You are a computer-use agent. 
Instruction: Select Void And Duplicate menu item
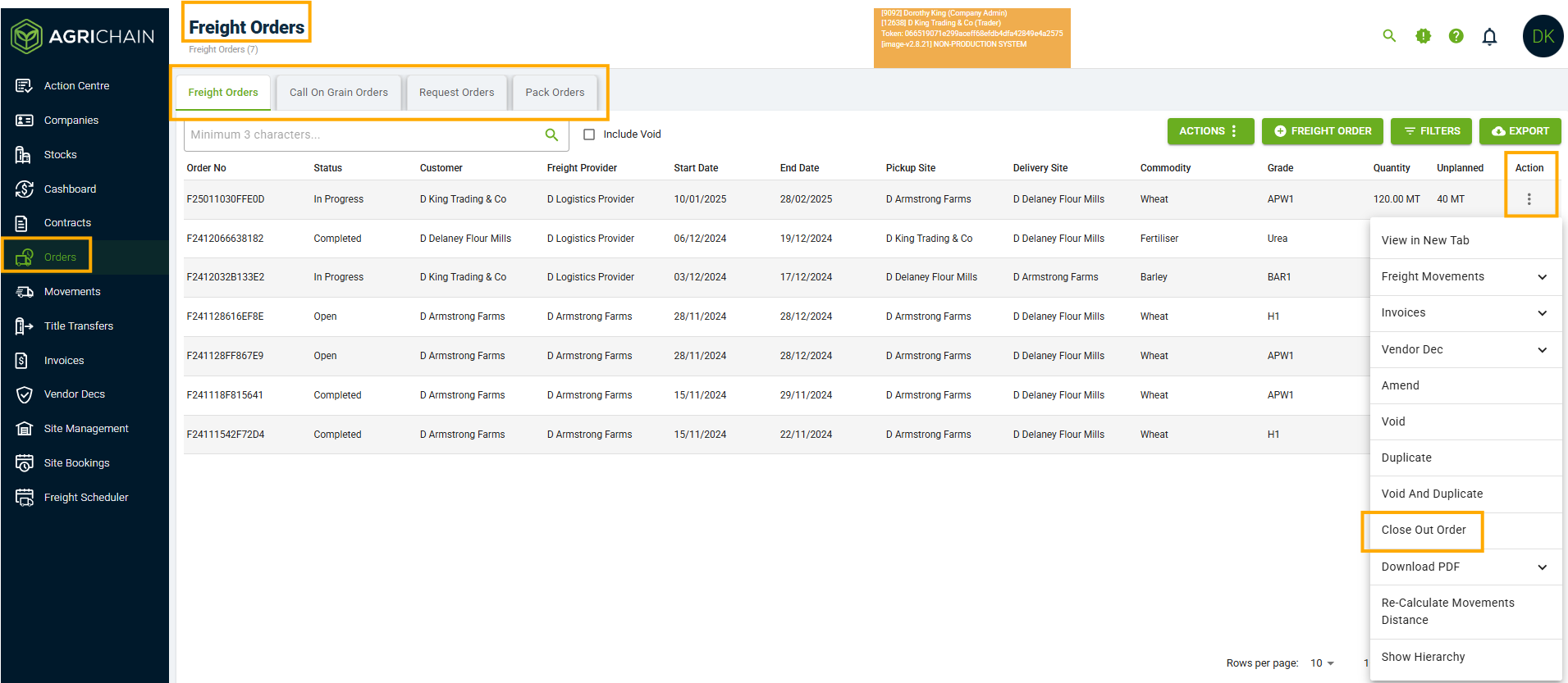pyautogui.click(x=1465, y=494)
